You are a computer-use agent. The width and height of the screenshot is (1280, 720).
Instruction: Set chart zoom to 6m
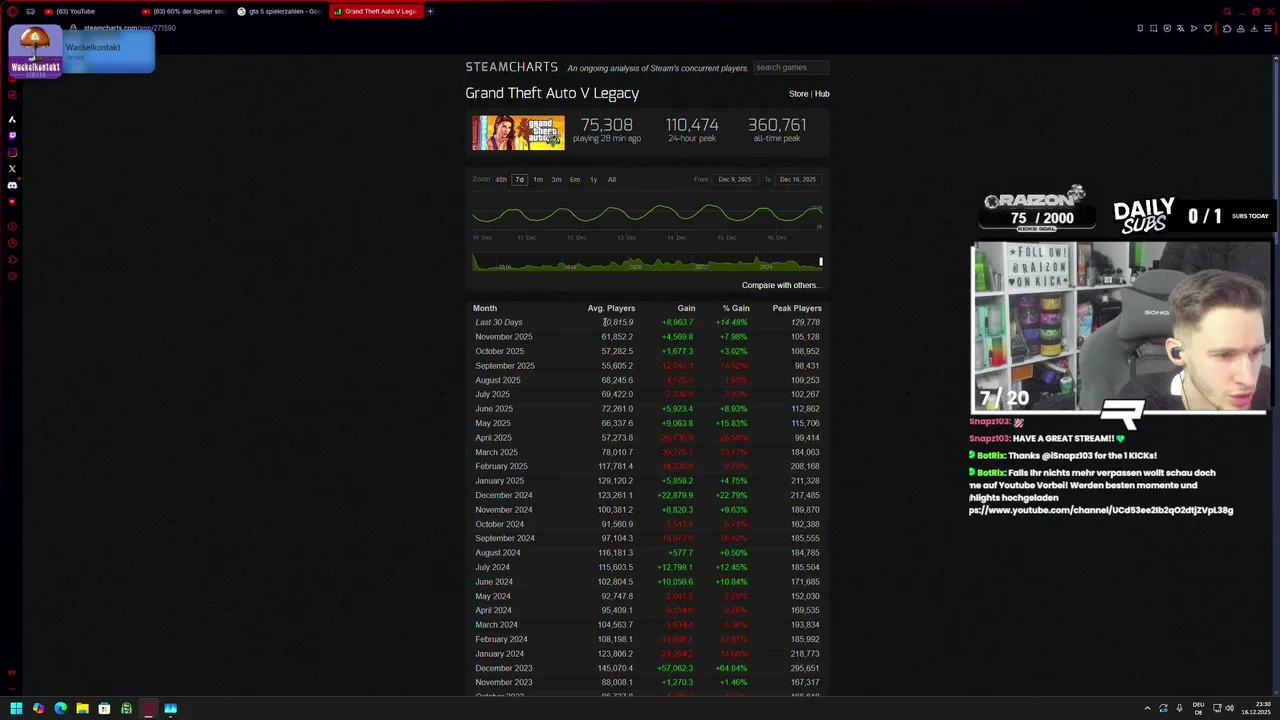tap(575, 180)
